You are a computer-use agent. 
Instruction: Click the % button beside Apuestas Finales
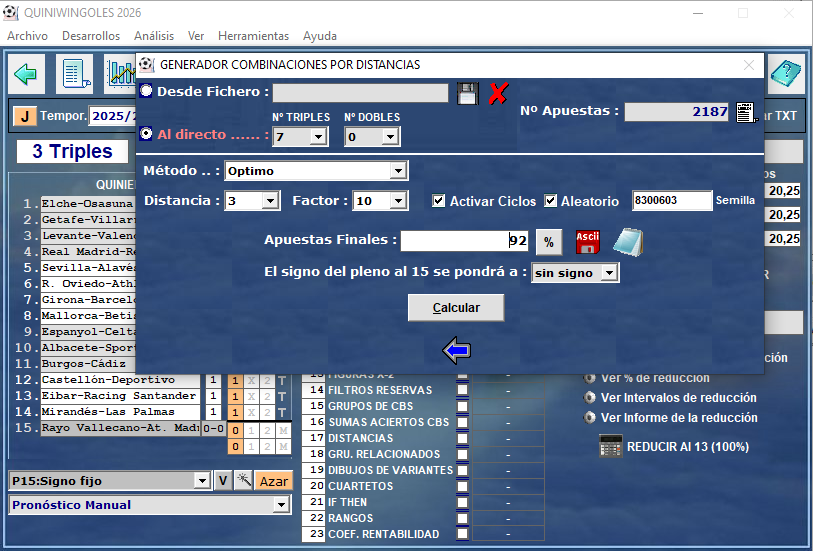click(549, 242)
